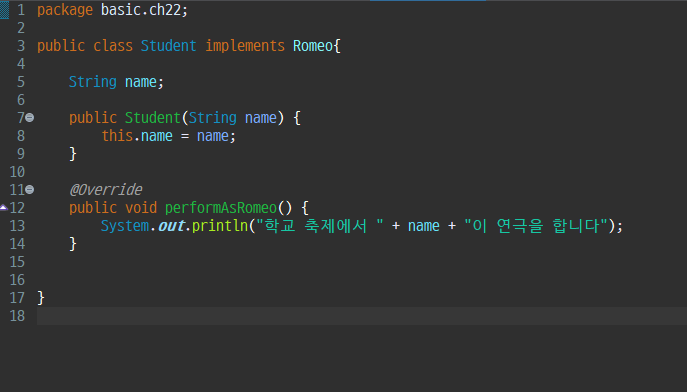Click the closing brace on line 14

tap(73, 244)
